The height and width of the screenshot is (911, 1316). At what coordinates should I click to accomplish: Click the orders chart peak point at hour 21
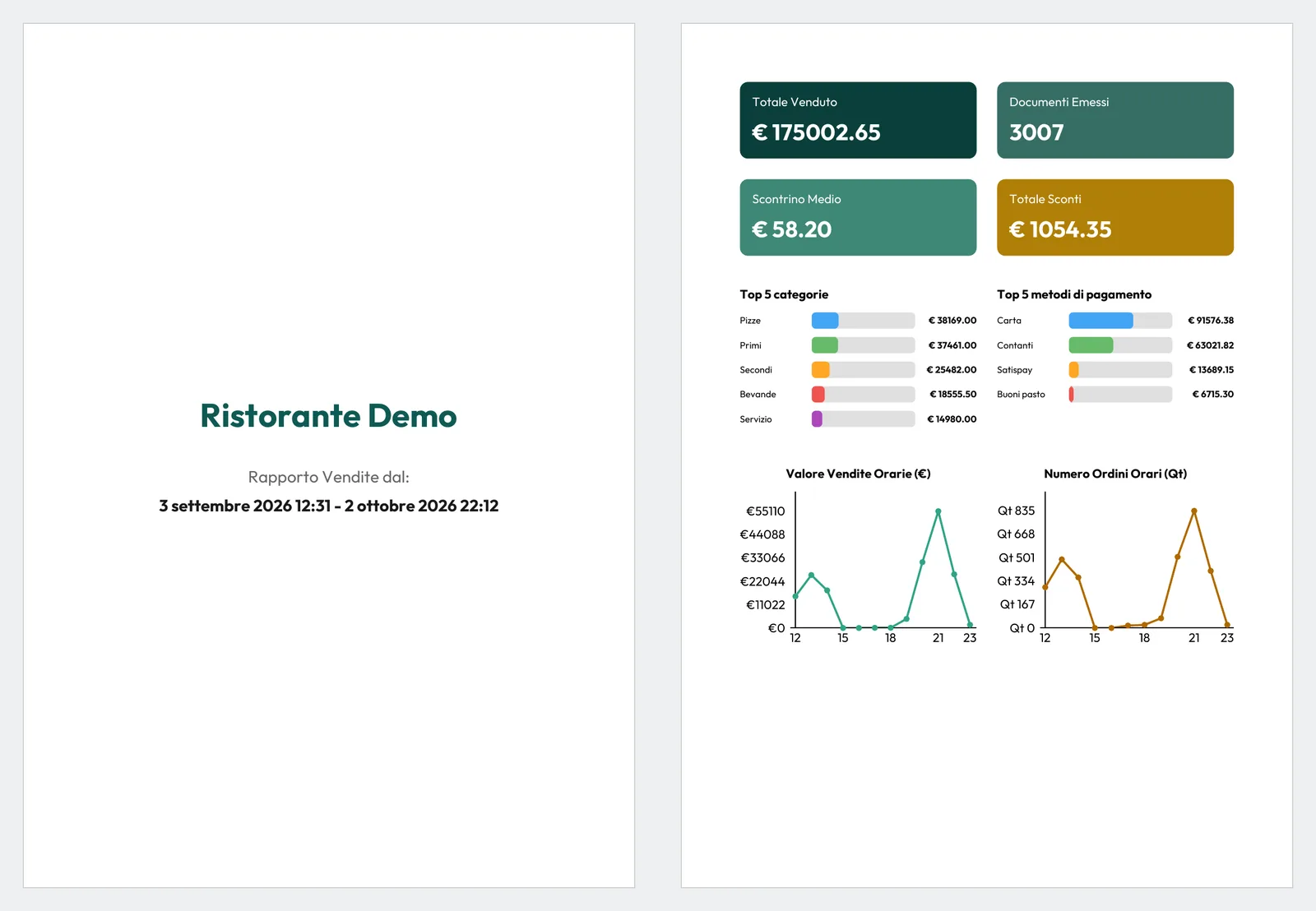click(x=1193, y=511)
